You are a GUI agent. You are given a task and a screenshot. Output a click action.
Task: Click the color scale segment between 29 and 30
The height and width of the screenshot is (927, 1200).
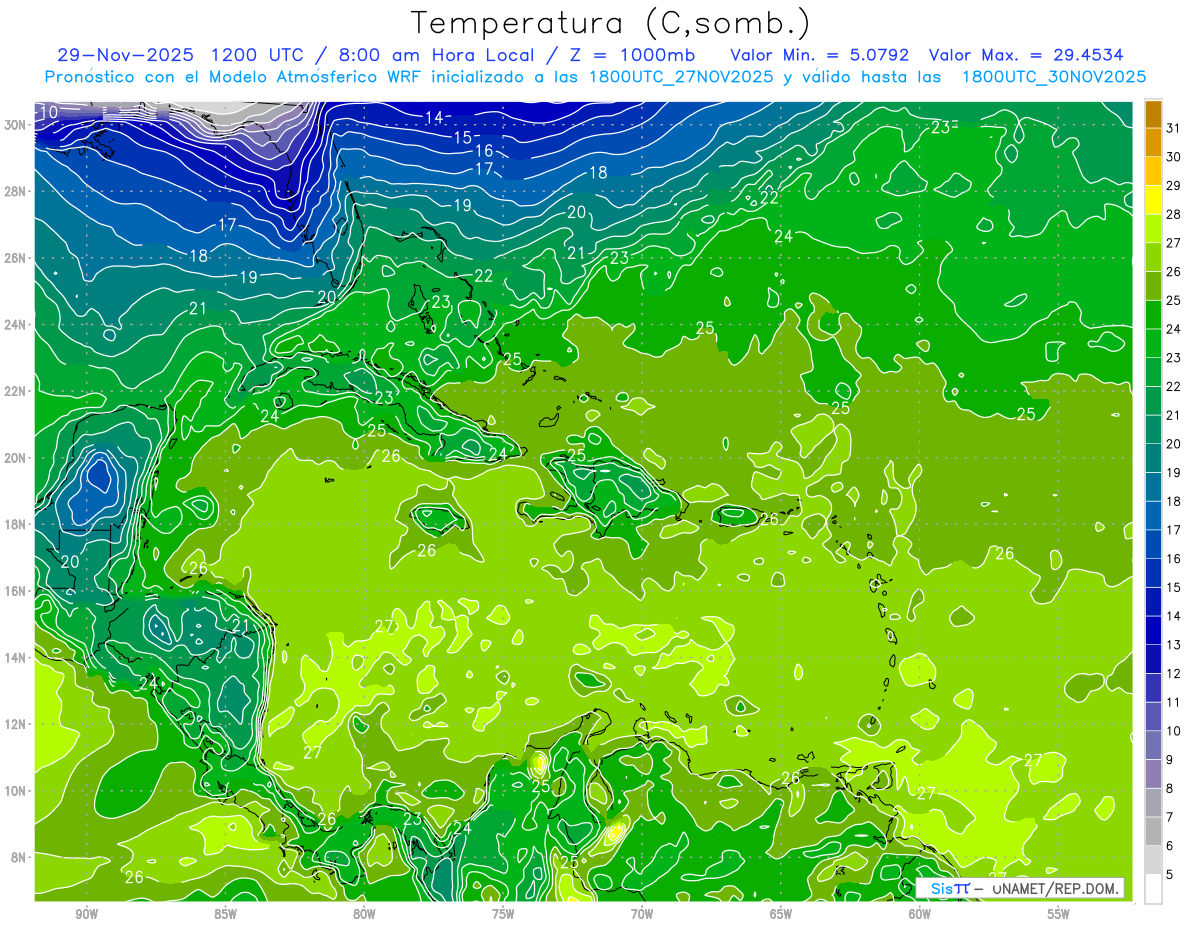[1153, 172]
